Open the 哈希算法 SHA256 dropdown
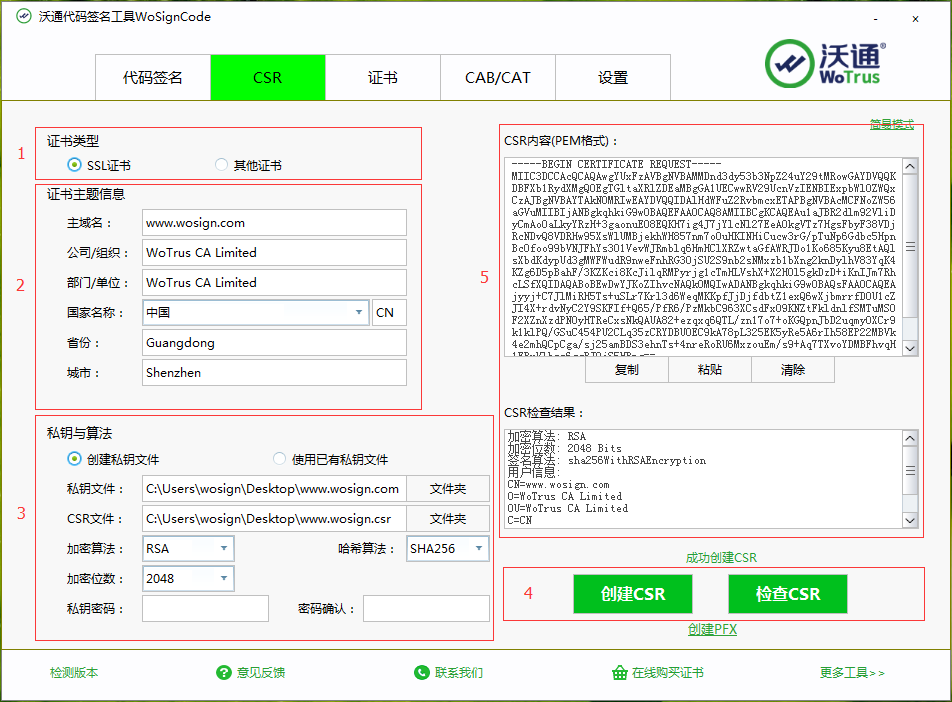Screen dimensions: 952x702 pyautogui.click(x=479, y=548)
